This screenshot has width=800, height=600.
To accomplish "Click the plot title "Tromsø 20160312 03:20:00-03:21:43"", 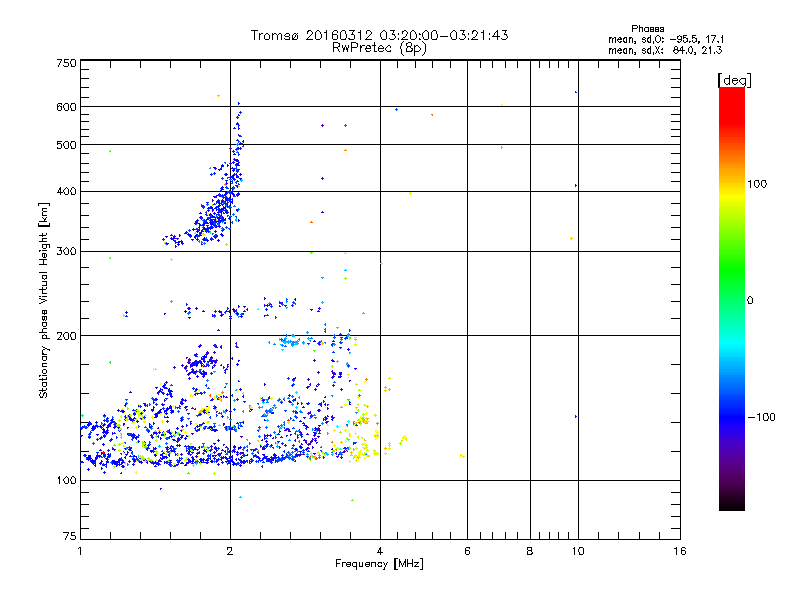I will click(379, 35).
